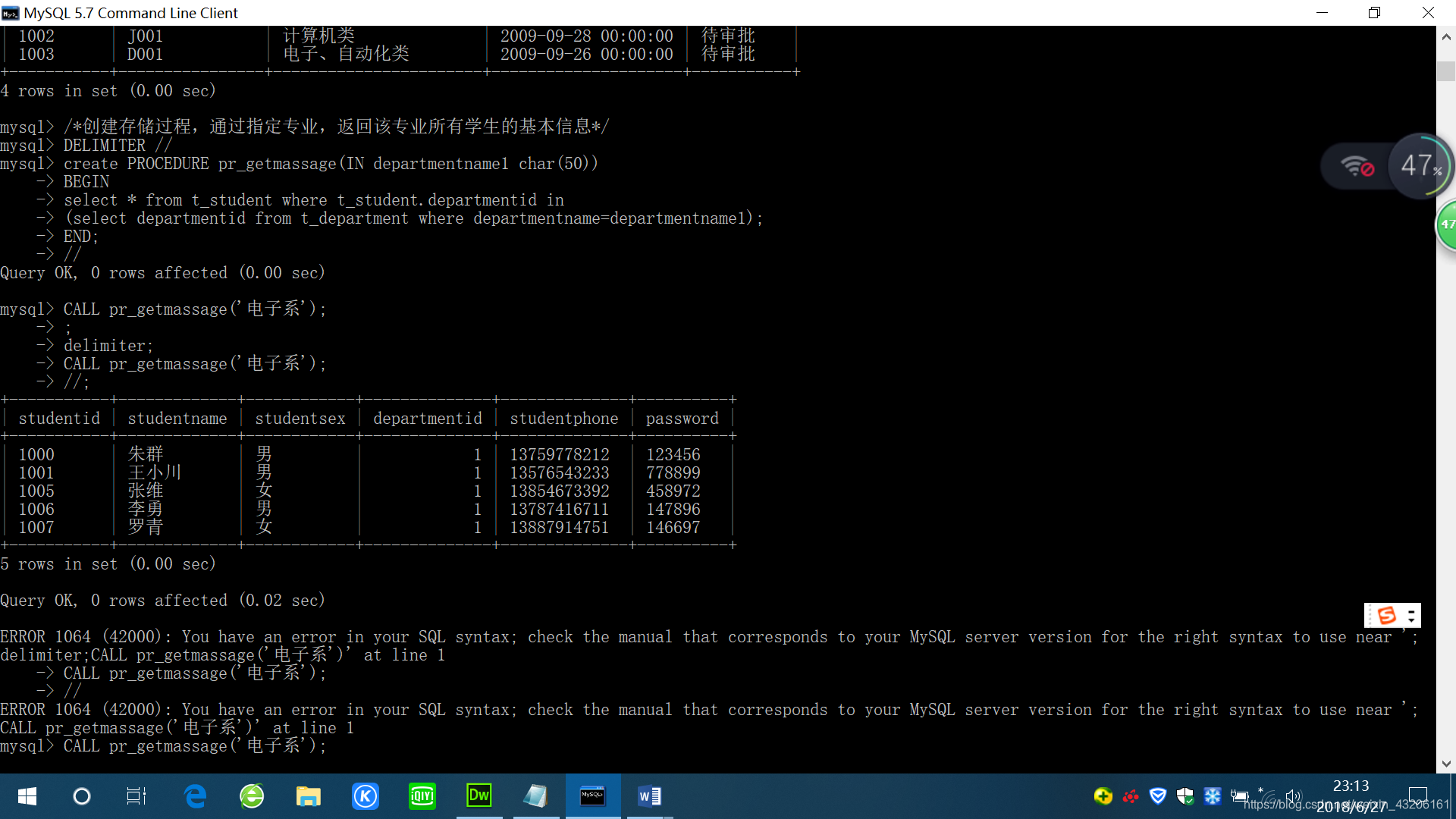The image size is (1456, 819).
Task: Open the Kugou music K icon
Action: tap(366, 796)
